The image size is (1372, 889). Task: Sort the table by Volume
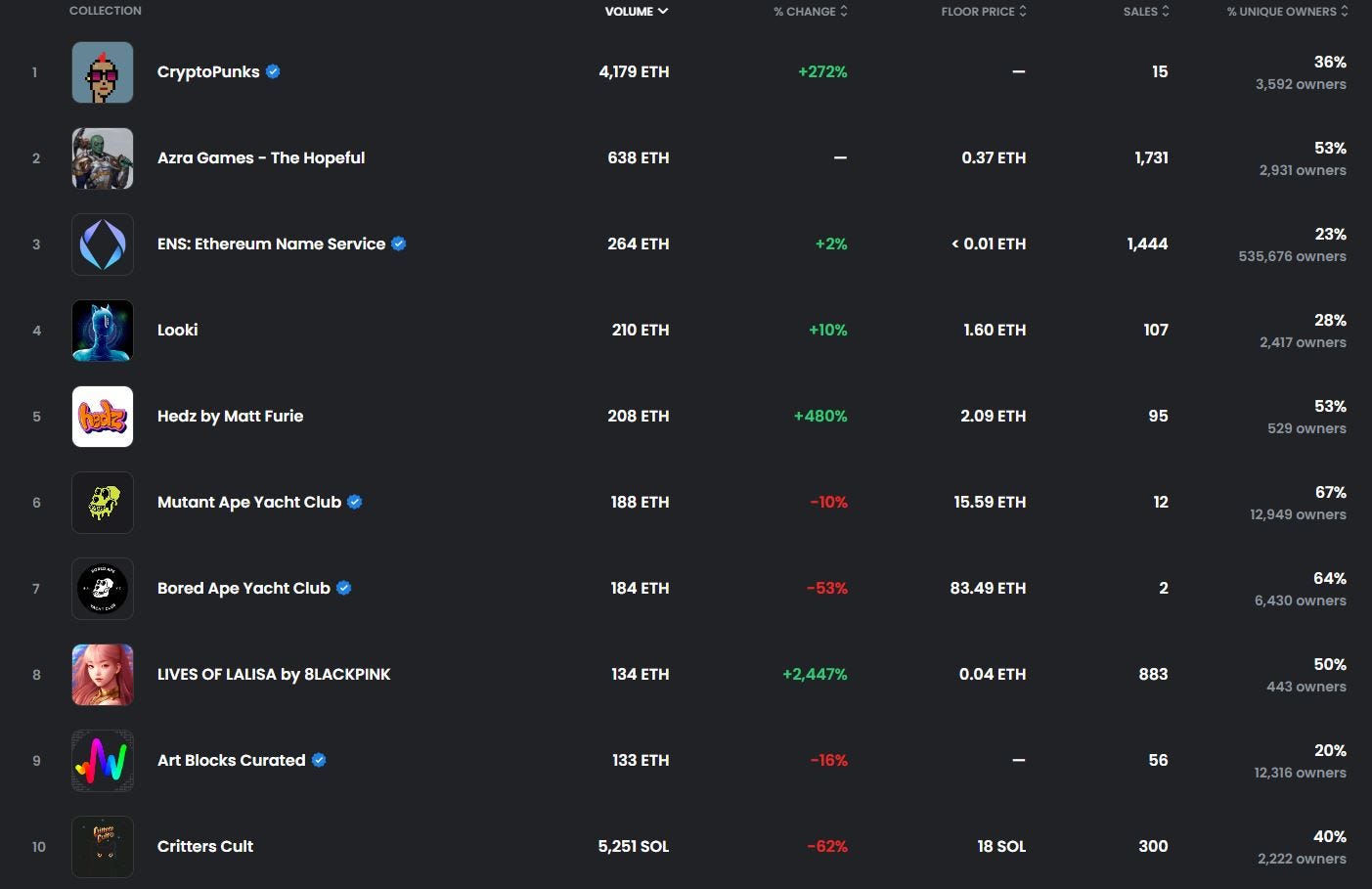pos(637,12)
